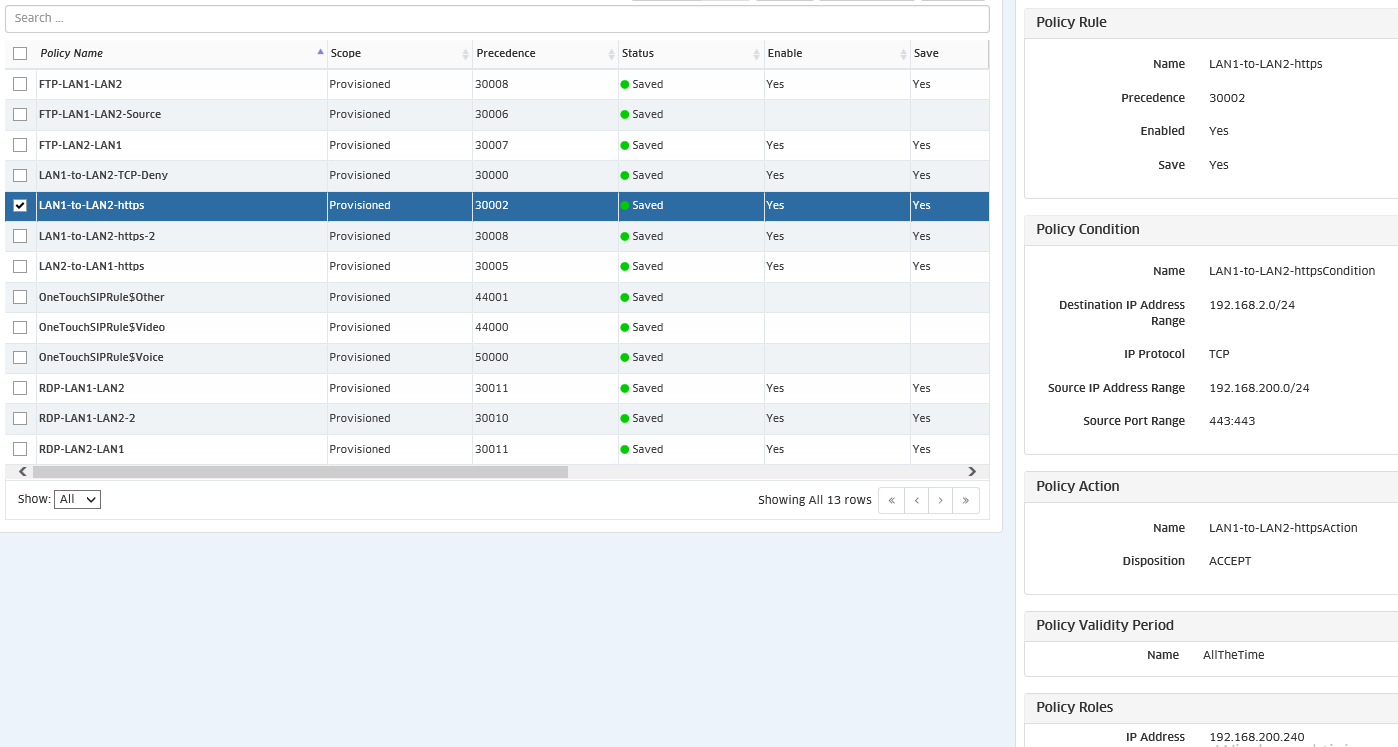Click in the Search input field

coord(497,18)
